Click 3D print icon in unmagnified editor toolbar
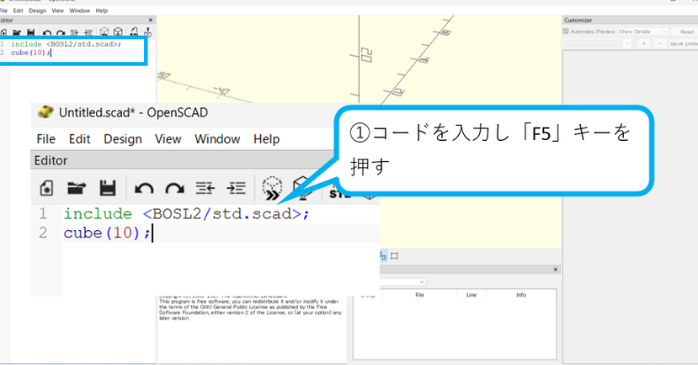The height and width of the screenshot is (365, 698). (148, 32)
